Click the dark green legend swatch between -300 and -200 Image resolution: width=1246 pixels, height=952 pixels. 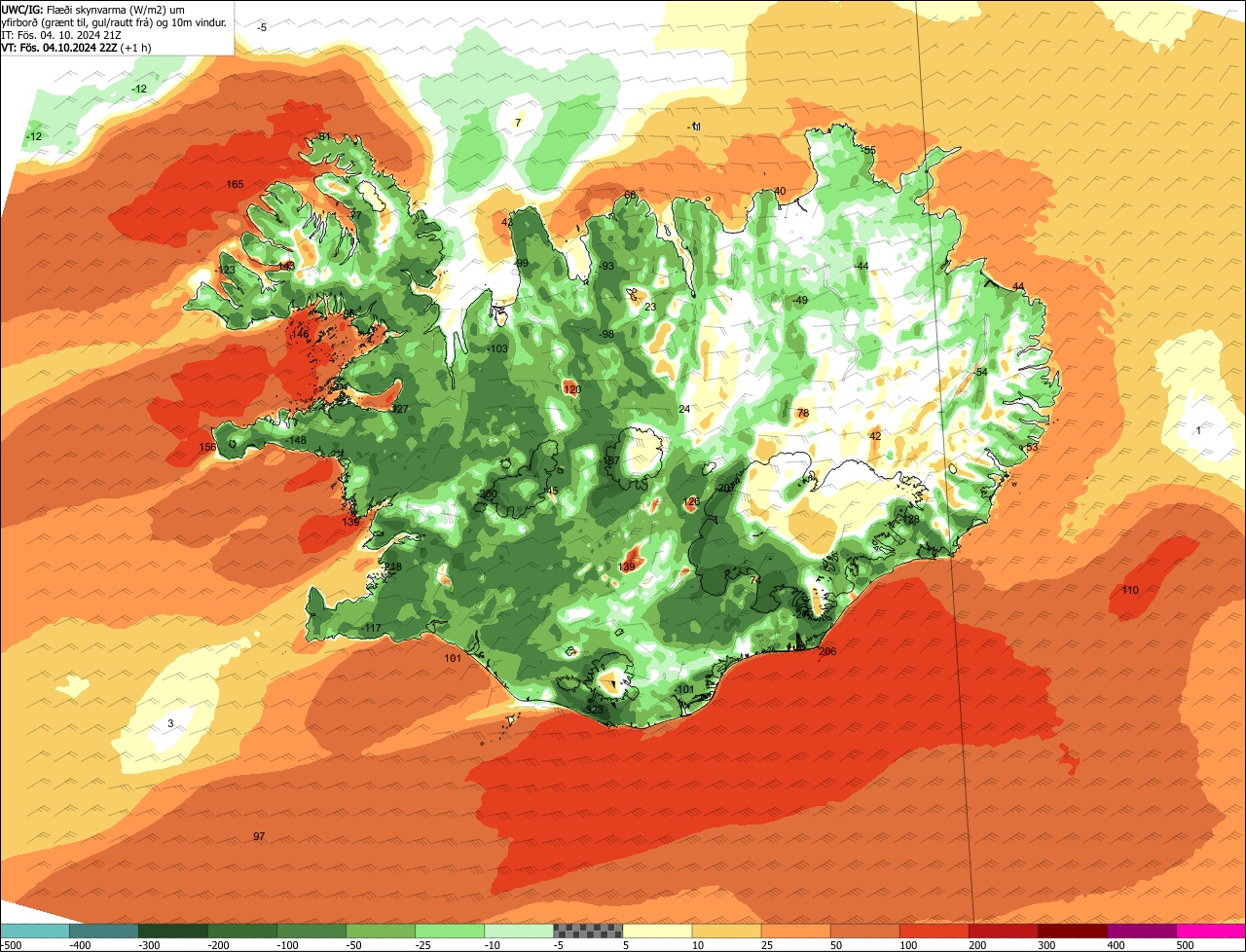click(x=173, y=931)
